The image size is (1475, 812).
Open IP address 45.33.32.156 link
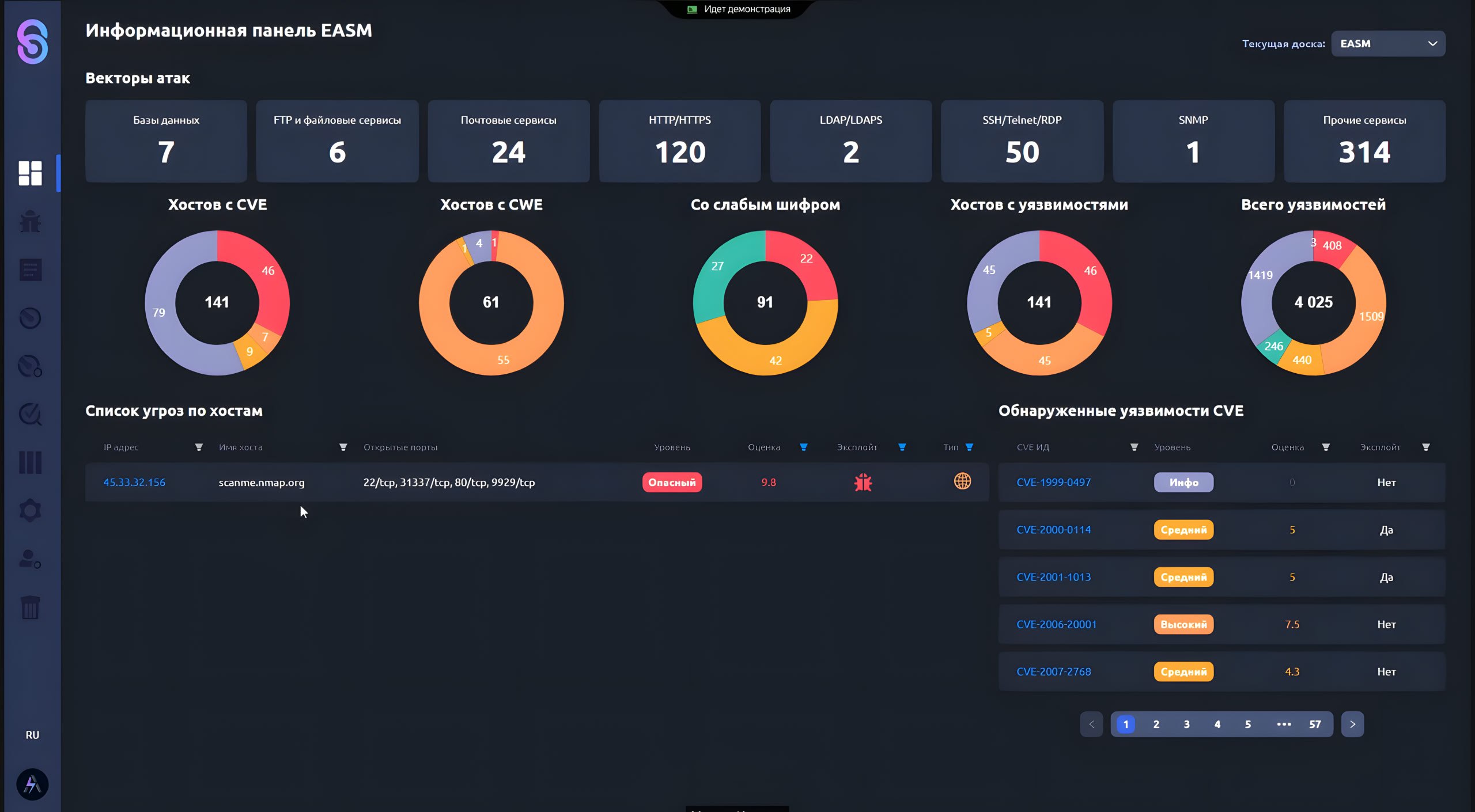click(134, 483)
